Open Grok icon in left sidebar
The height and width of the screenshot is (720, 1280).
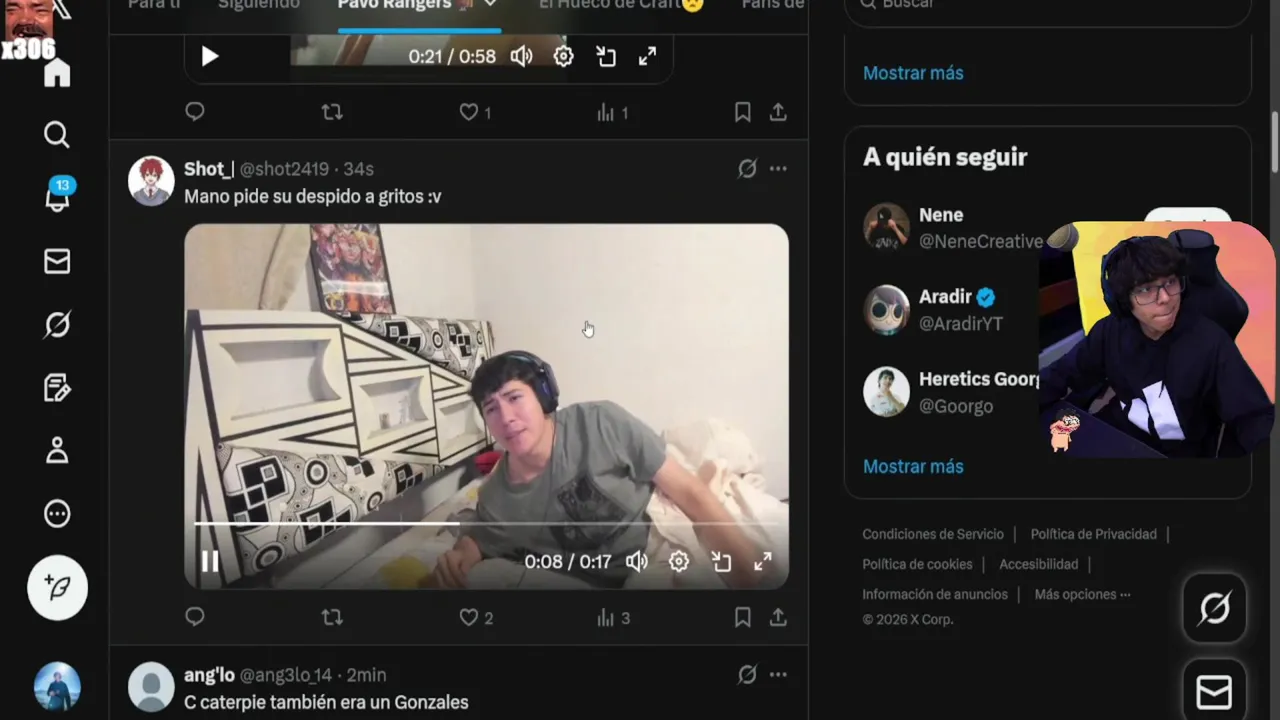(57, 324)
